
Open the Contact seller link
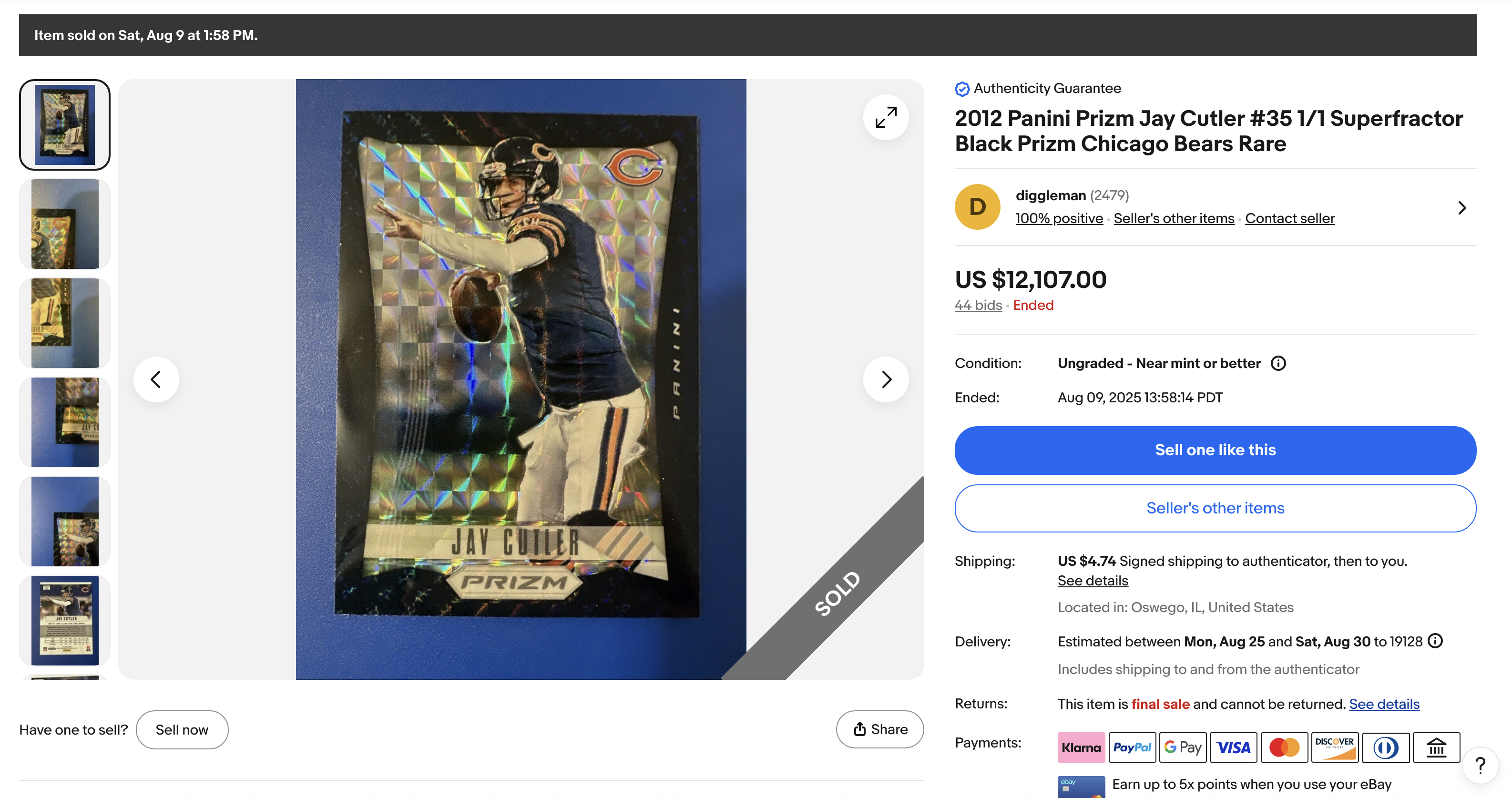(1289, 218)
